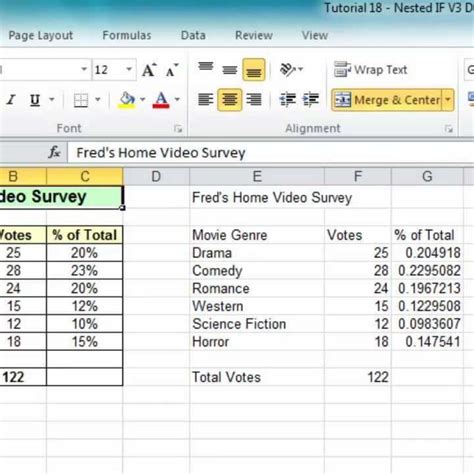474x474 pixels.
Task: Click Decrease Indent icon
Action: coord(287,100)
